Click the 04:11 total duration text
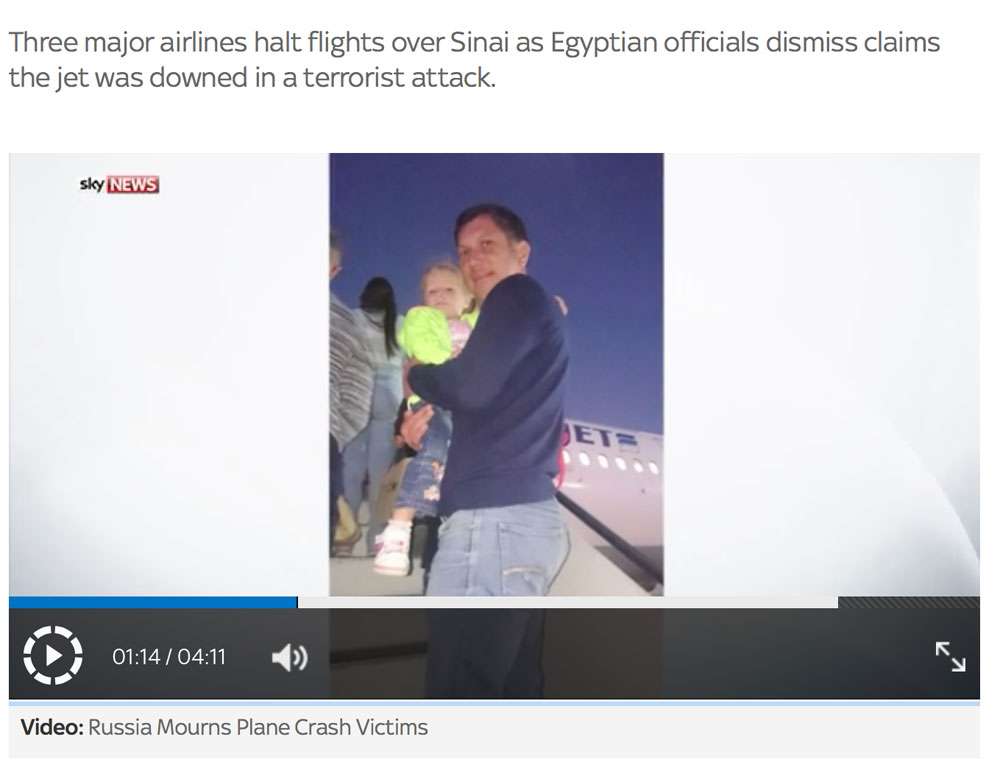This screenshot has height=759, width=1000. pos(202,656)
